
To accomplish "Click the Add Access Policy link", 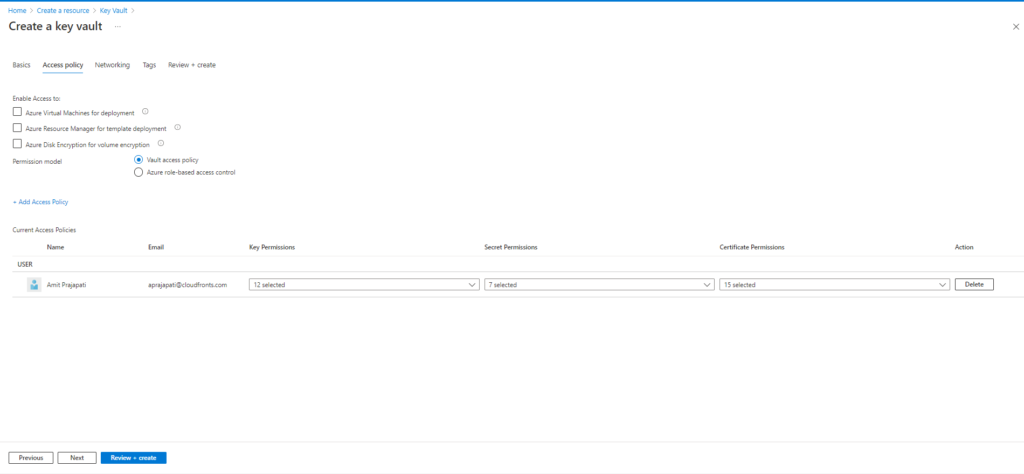I will coord(40,202).
